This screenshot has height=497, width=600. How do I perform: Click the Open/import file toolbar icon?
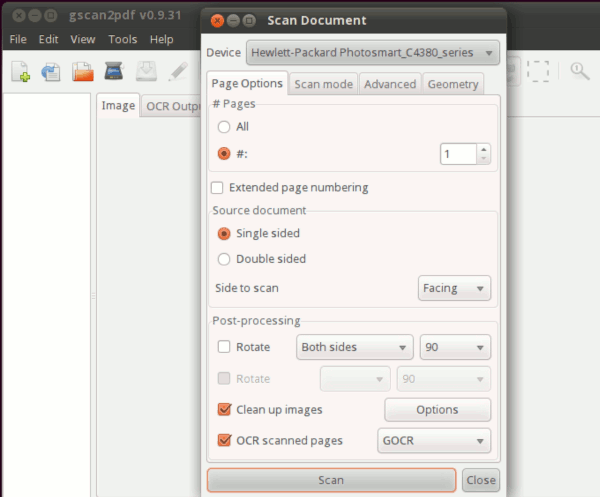[x=51, y=72]
